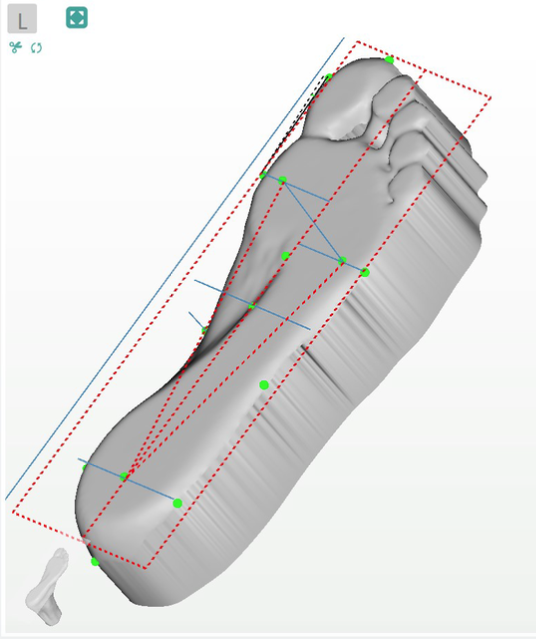This screenshot has width=536, height=639.
Task: Click the green marker on the heel's inner edge
Action: [84, 467]
